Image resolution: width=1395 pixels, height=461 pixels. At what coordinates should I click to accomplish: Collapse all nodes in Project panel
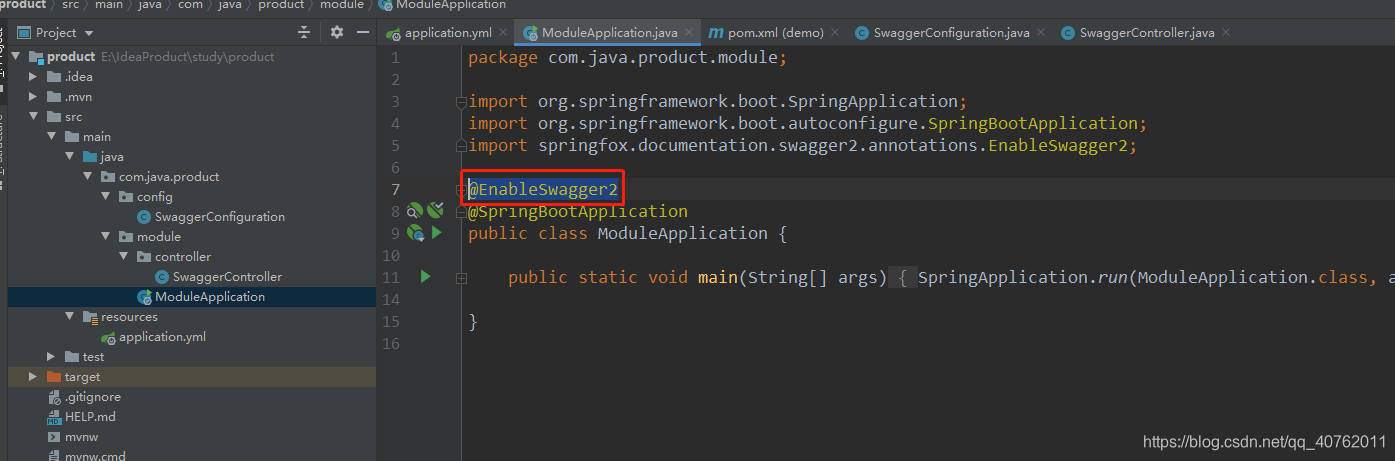pyautogui.click(x=304, y=33)
